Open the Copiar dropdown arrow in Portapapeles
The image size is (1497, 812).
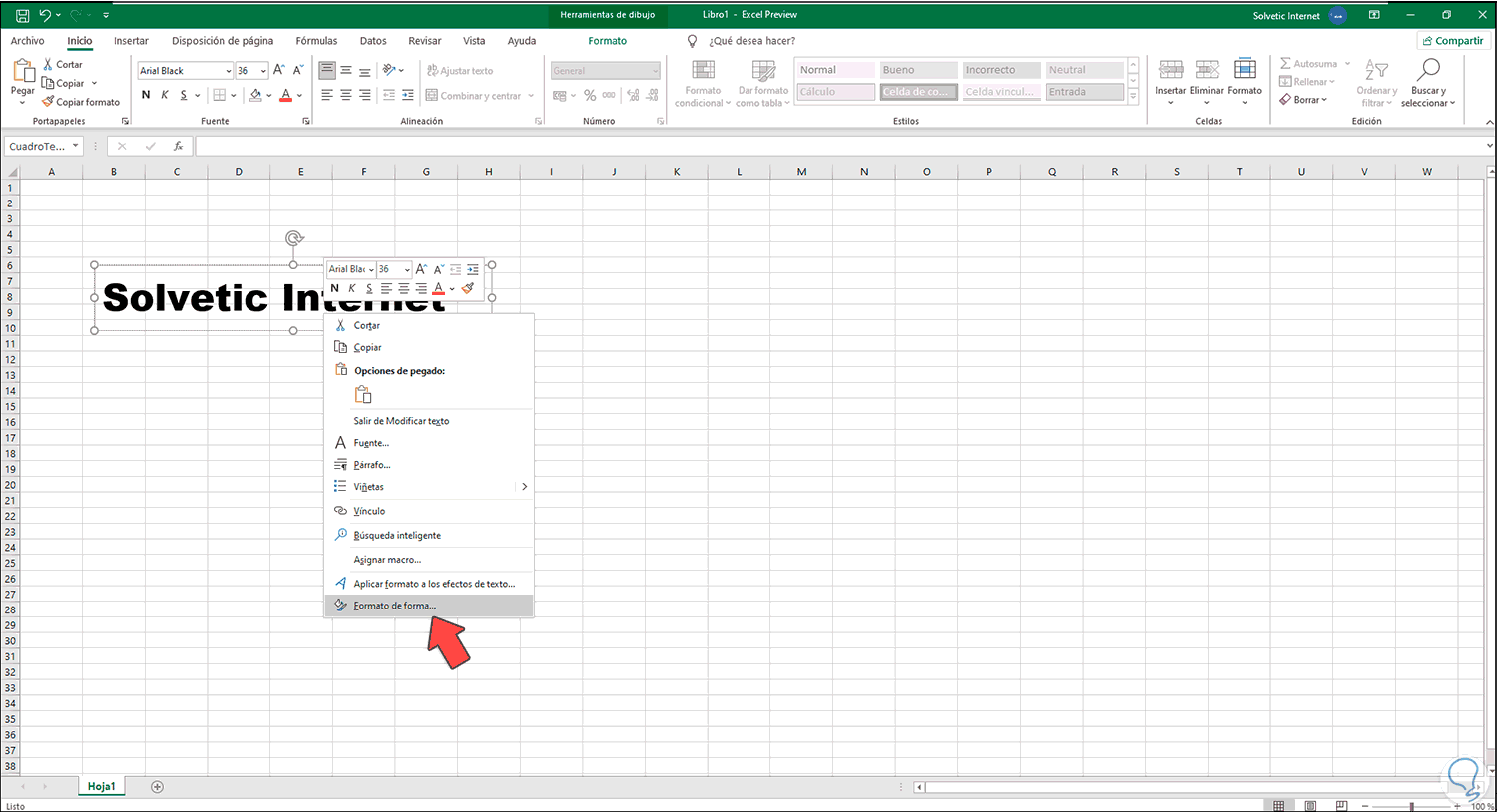tap(94, 83)
